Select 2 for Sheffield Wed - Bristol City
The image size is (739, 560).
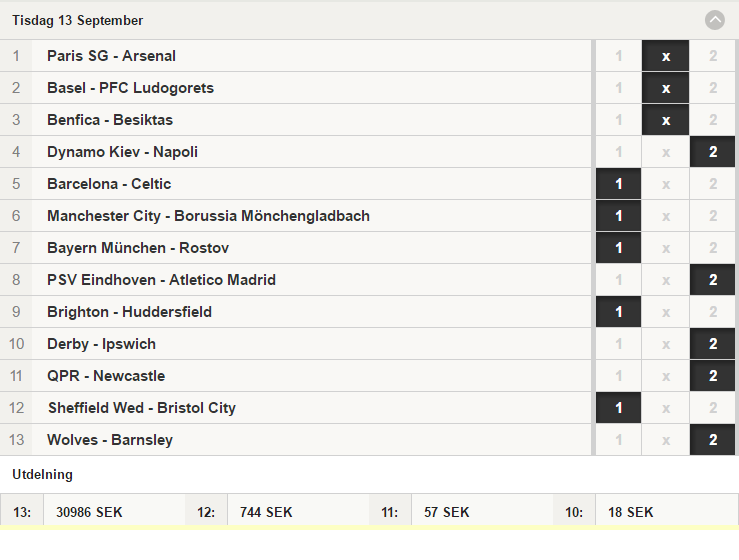[x=713, y=408]
